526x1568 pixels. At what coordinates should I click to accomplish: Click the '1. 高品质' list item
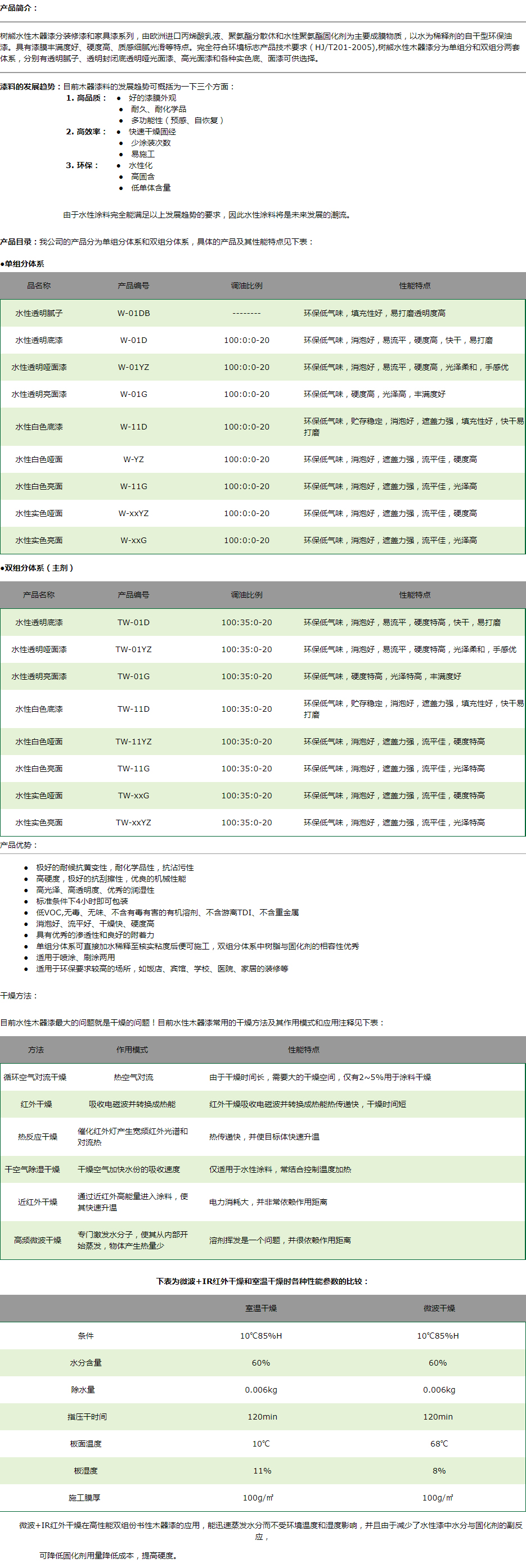(86, 98)
